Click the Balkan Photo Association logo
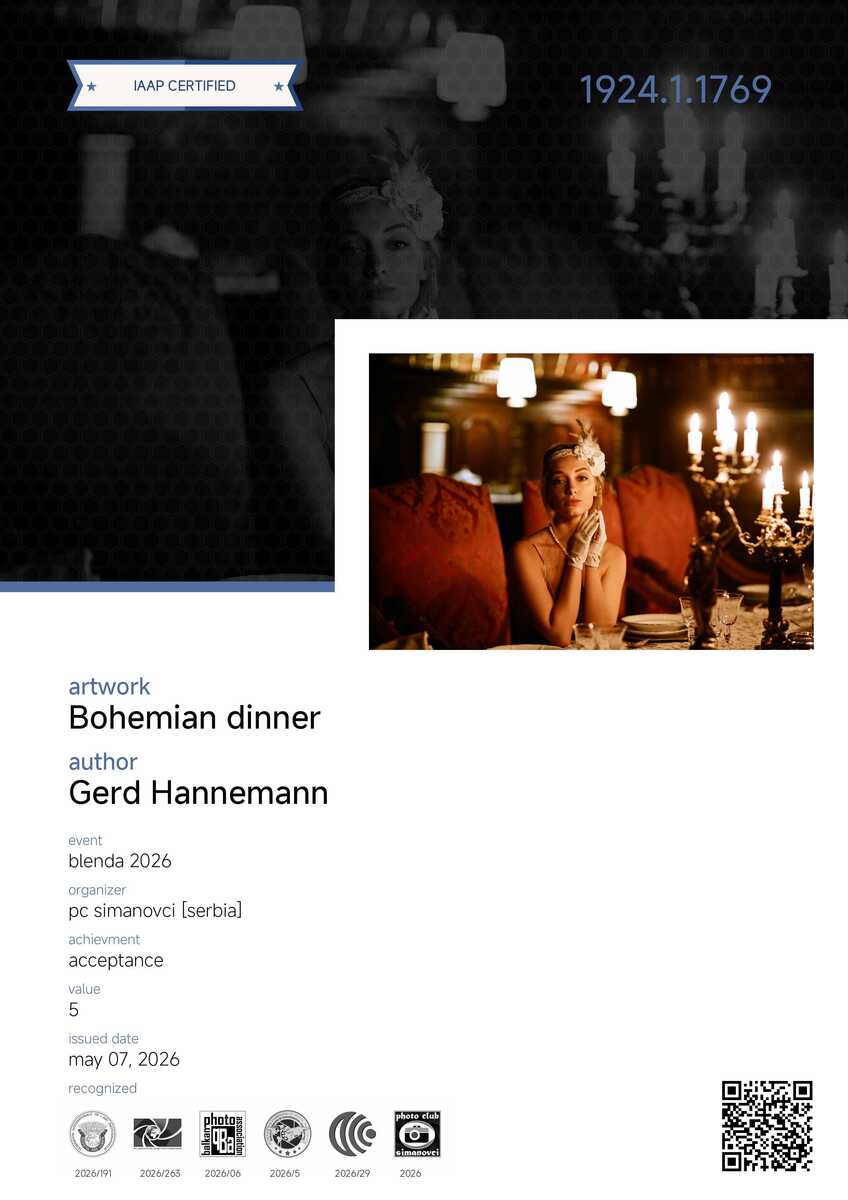 222,1134
